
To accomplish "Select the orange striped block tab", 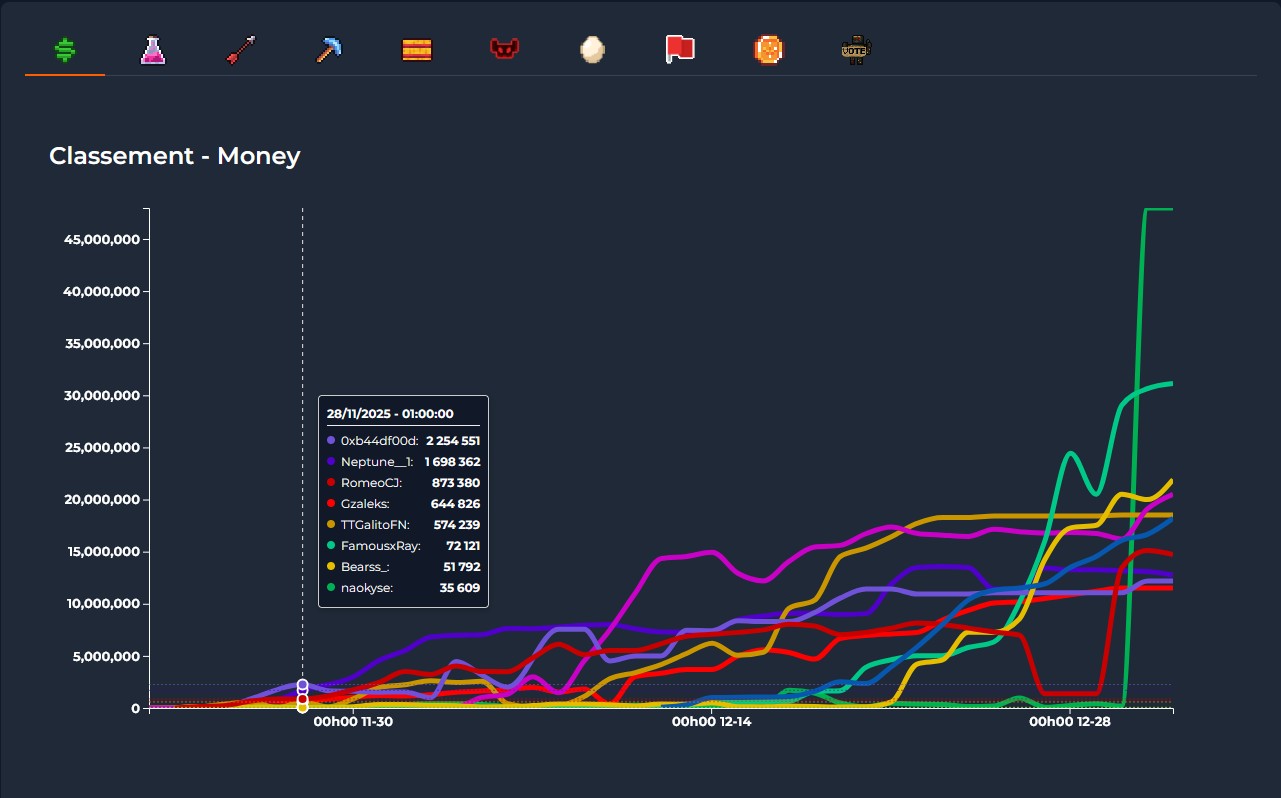I will coord(417,50).
